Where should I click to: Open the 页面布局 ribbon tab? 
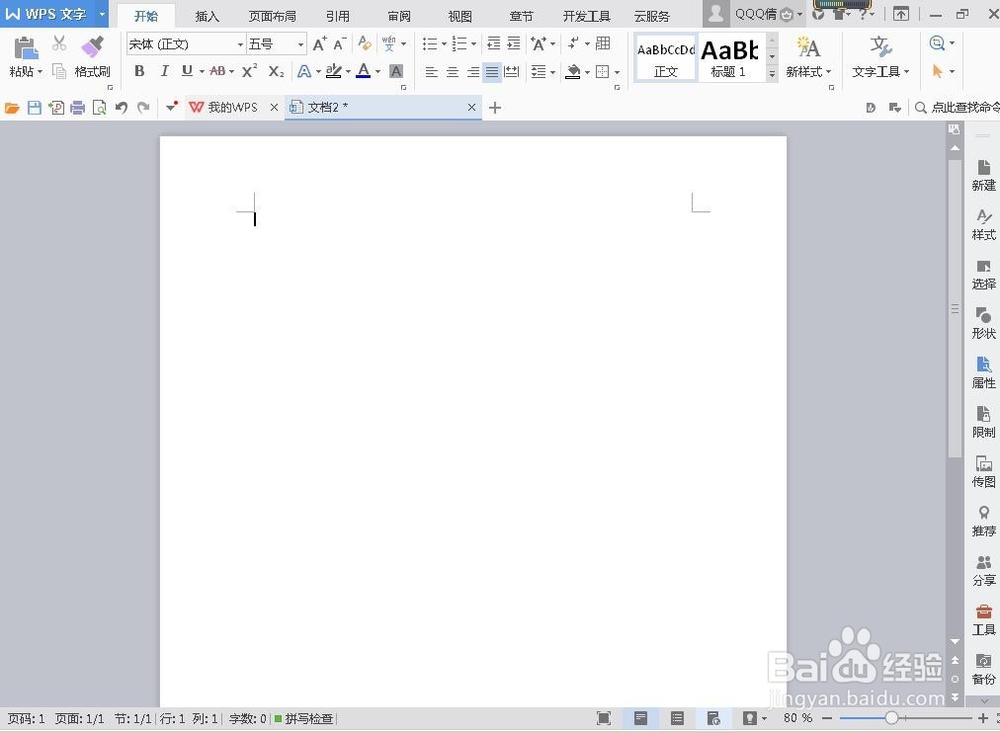[x=272, y=15]
